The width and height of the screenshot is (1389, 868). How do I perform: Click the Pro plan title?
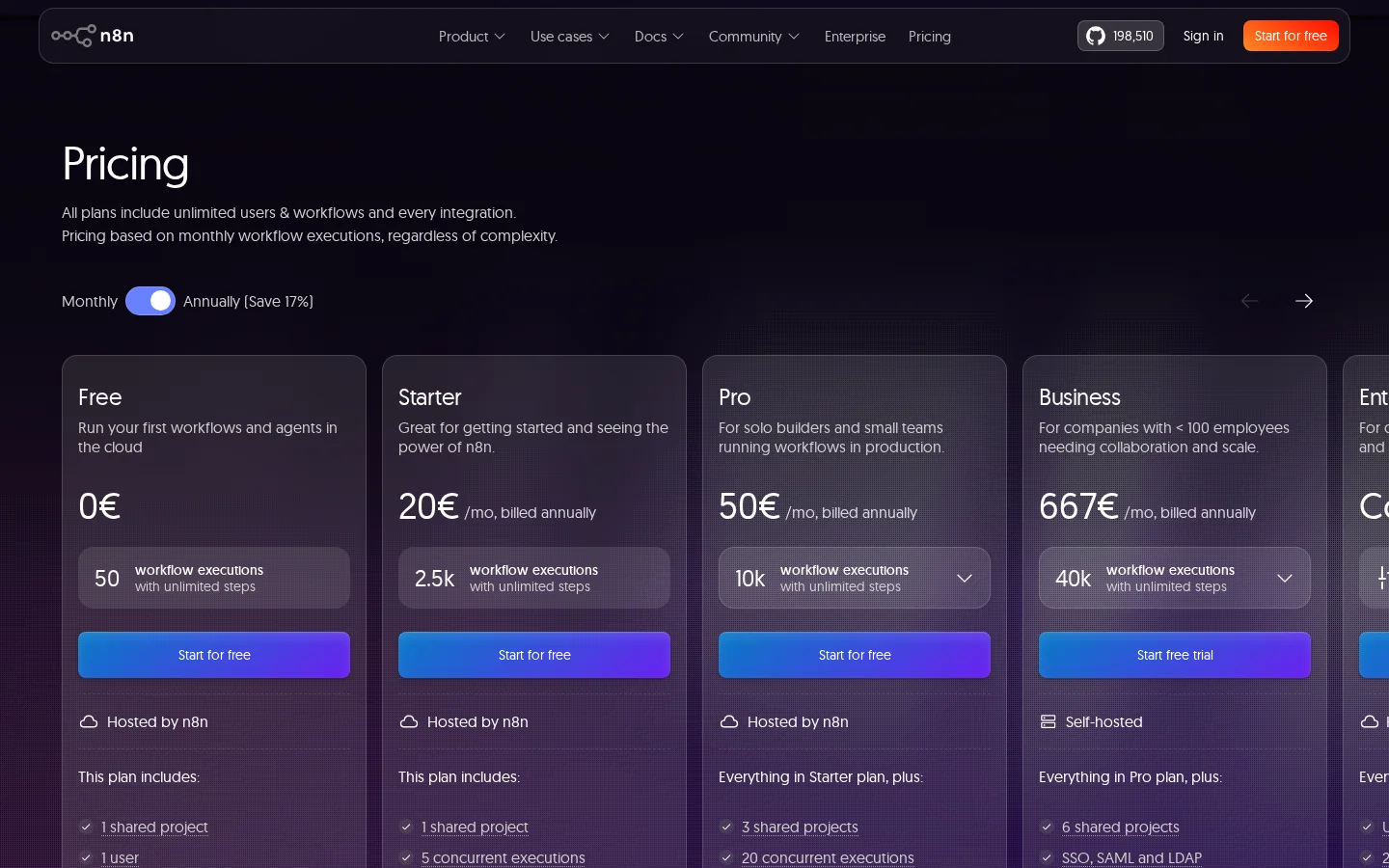tap(735, 397)
